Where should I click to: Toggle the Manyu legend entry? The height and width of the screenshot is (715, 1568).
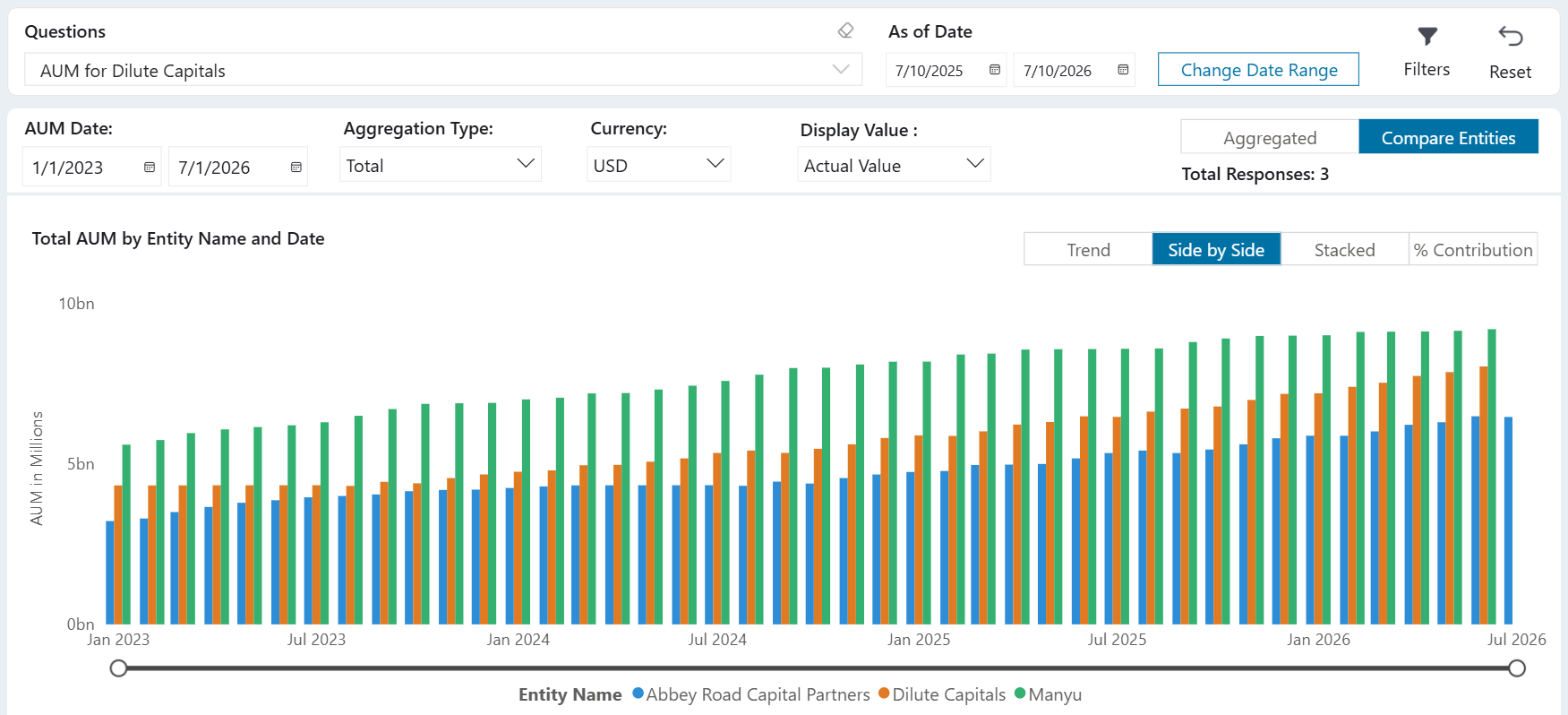coord(1048,694)
